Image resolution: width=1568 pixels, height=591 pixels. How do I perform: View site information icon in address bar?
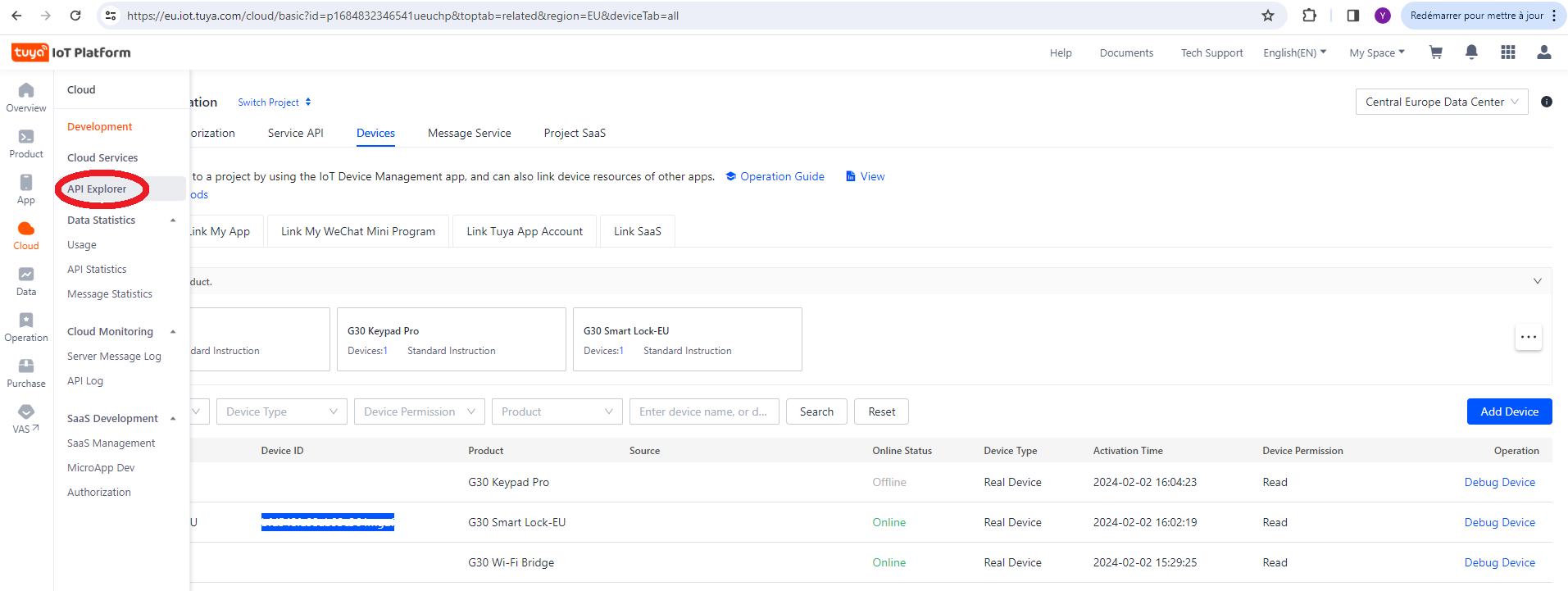111,16
